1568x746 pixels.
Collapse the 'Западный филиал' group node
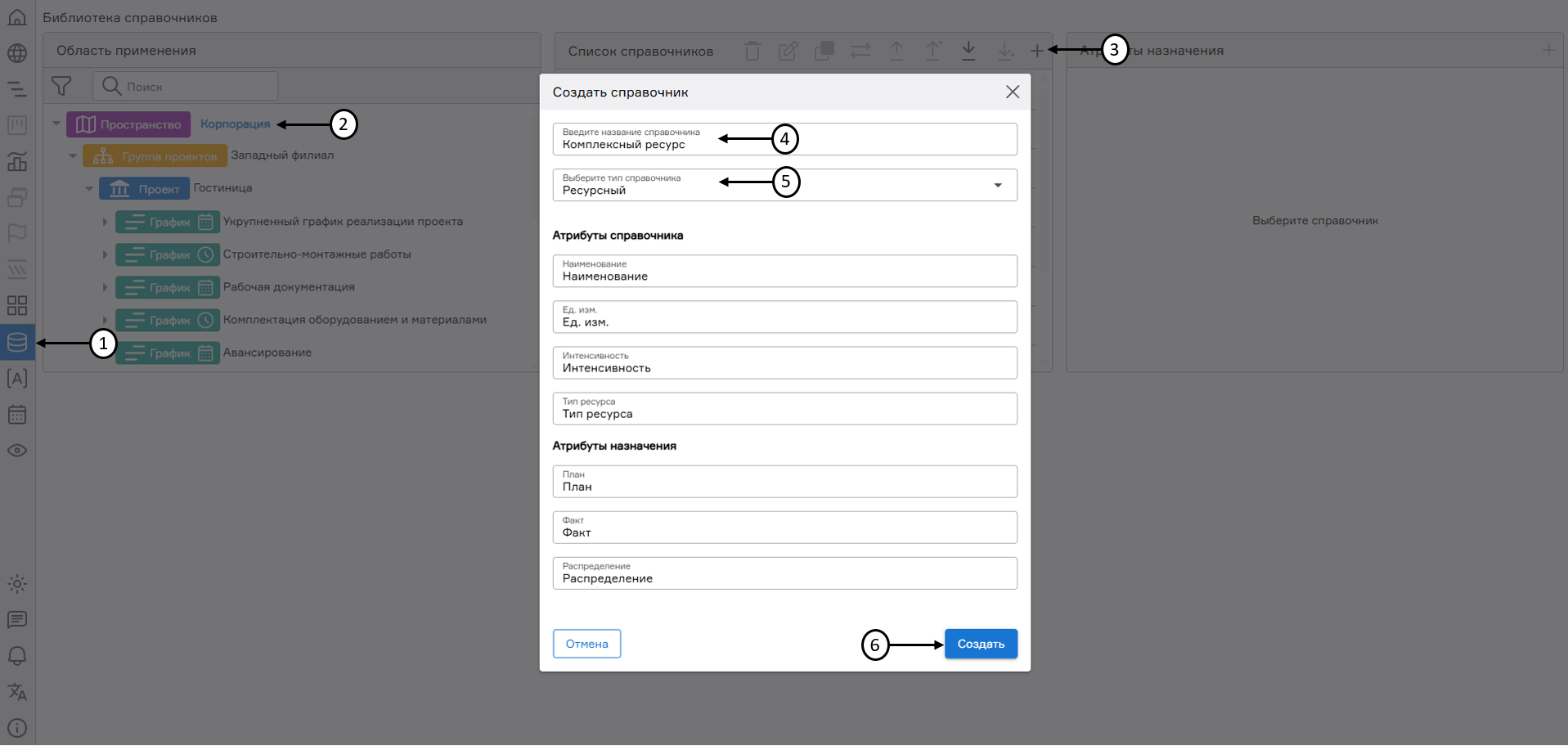coord(73,155)
